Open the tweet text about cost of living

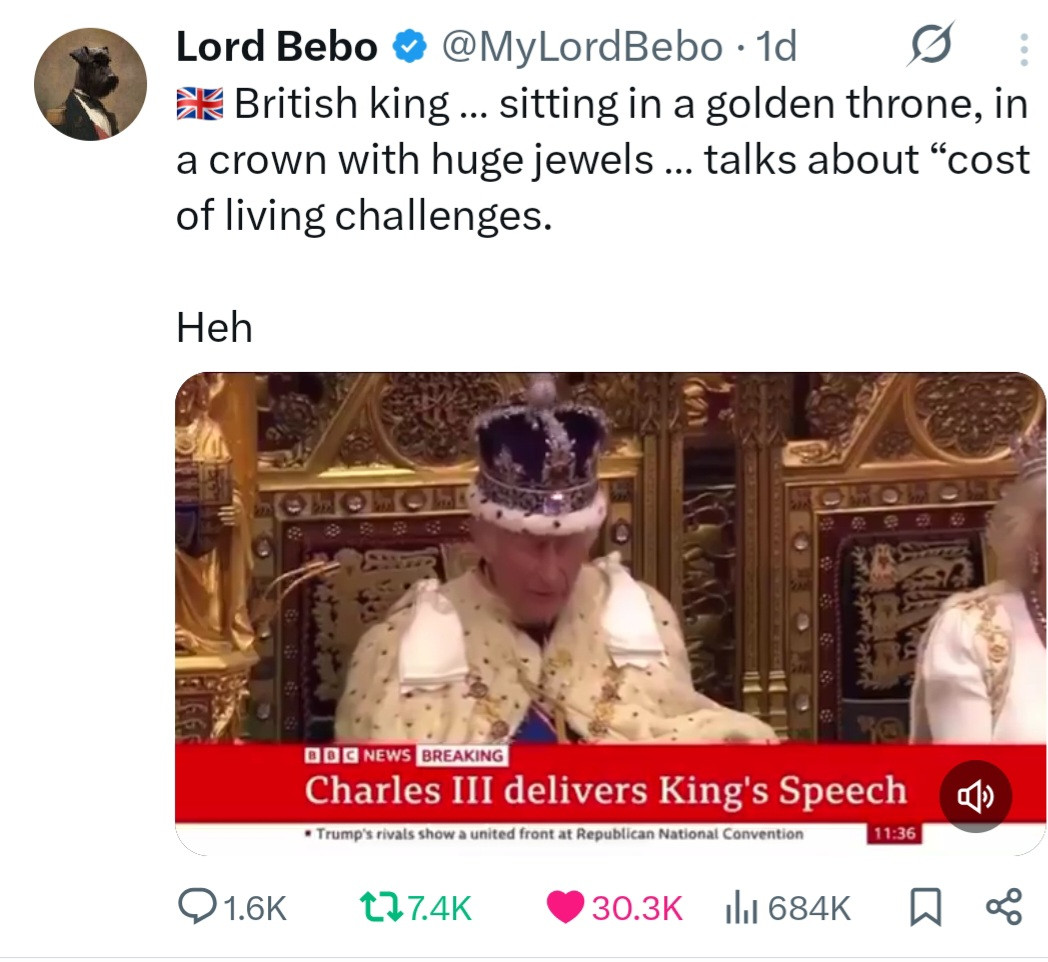point(600,160)
